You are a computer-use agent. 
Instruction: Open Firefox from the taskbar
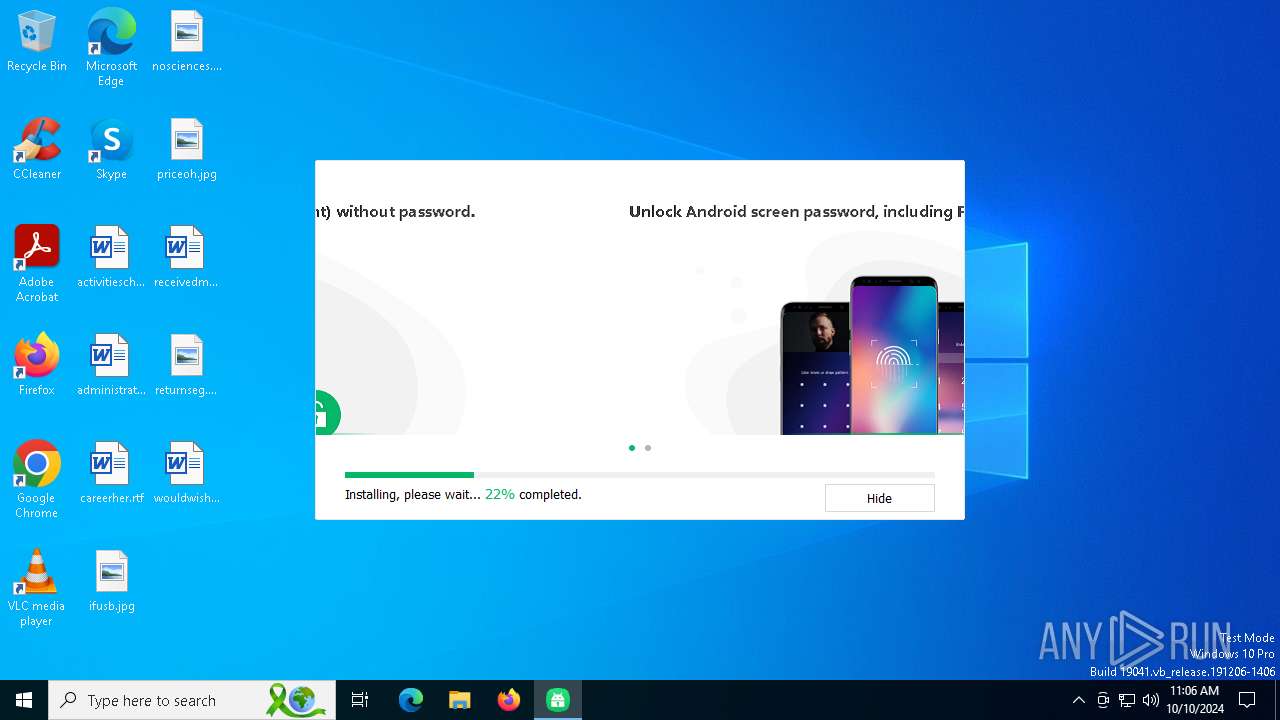pos(509,700)
